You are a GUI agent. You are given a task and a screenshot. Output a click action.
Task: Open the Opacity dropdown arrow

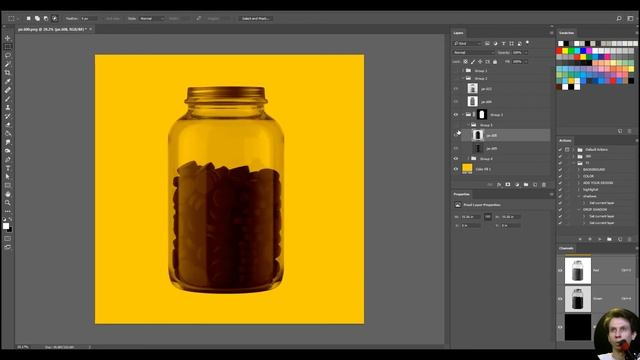526,53
